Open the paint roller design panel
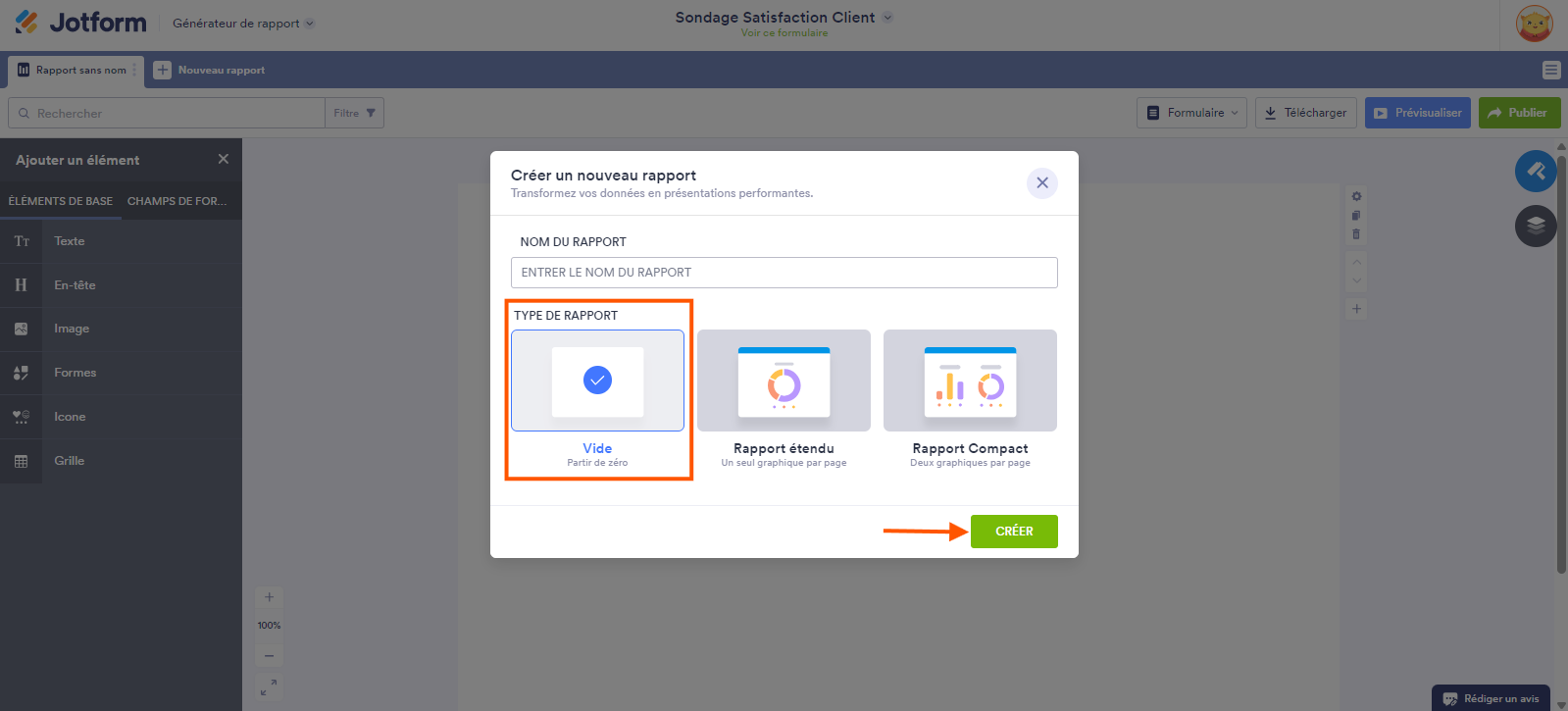This screenshot has width=1568, height=711. [1535, 172]
